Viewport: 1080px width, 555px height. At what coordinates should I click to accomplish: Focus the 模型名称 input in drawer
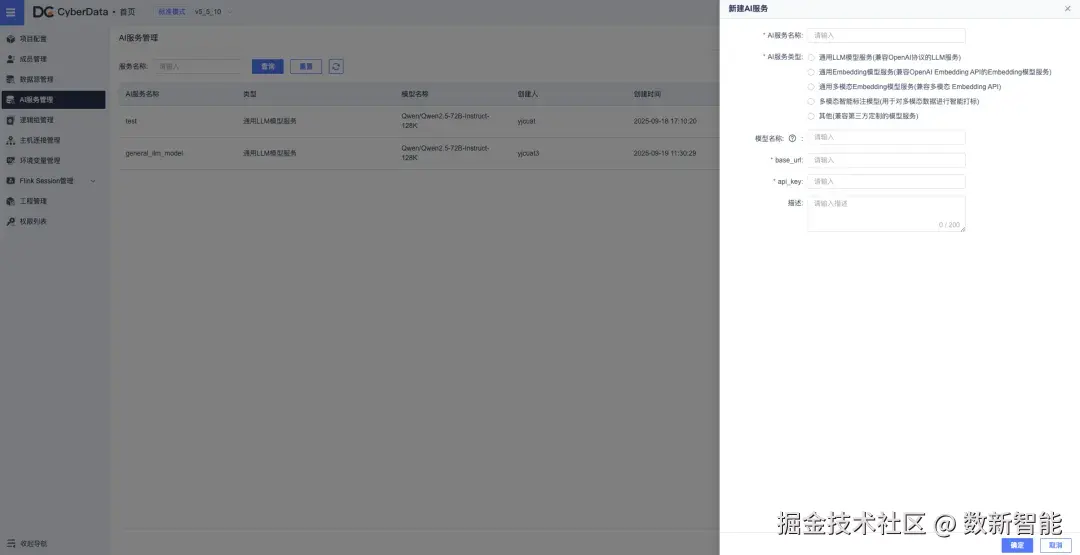(886, 138)
